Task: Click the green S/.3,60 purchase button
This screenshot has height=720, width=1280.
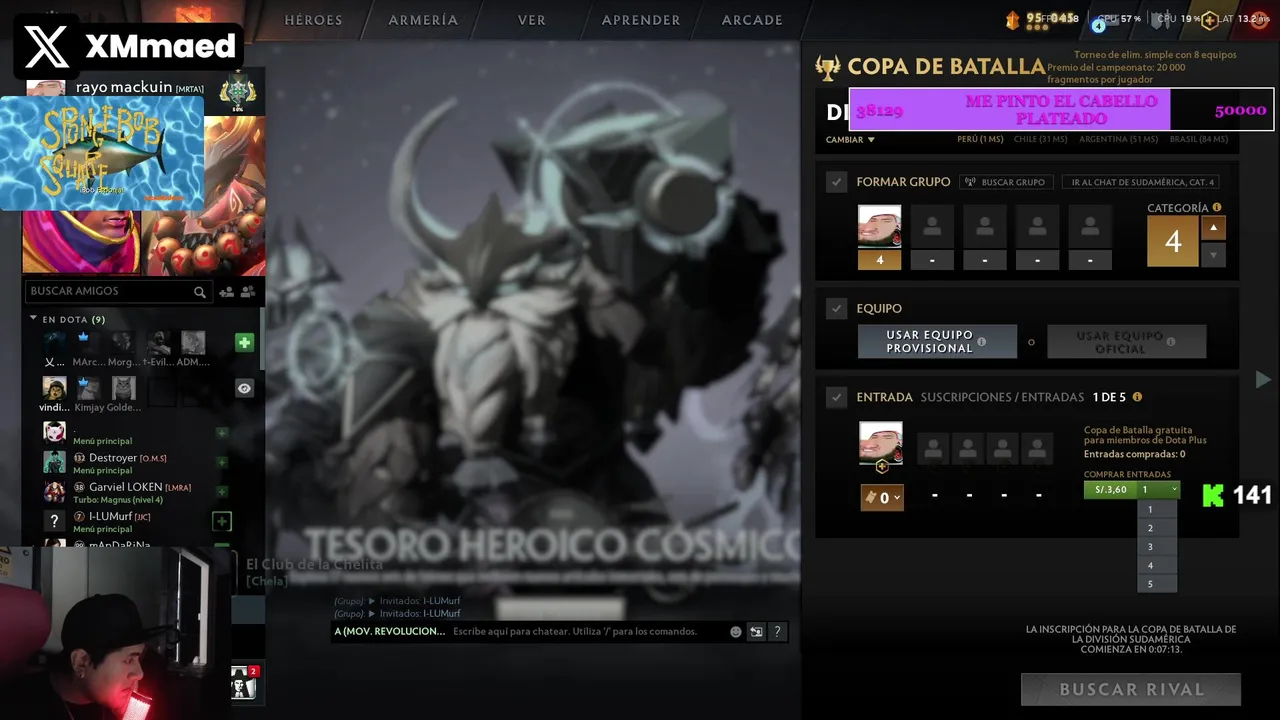Action: point(1110,490)
